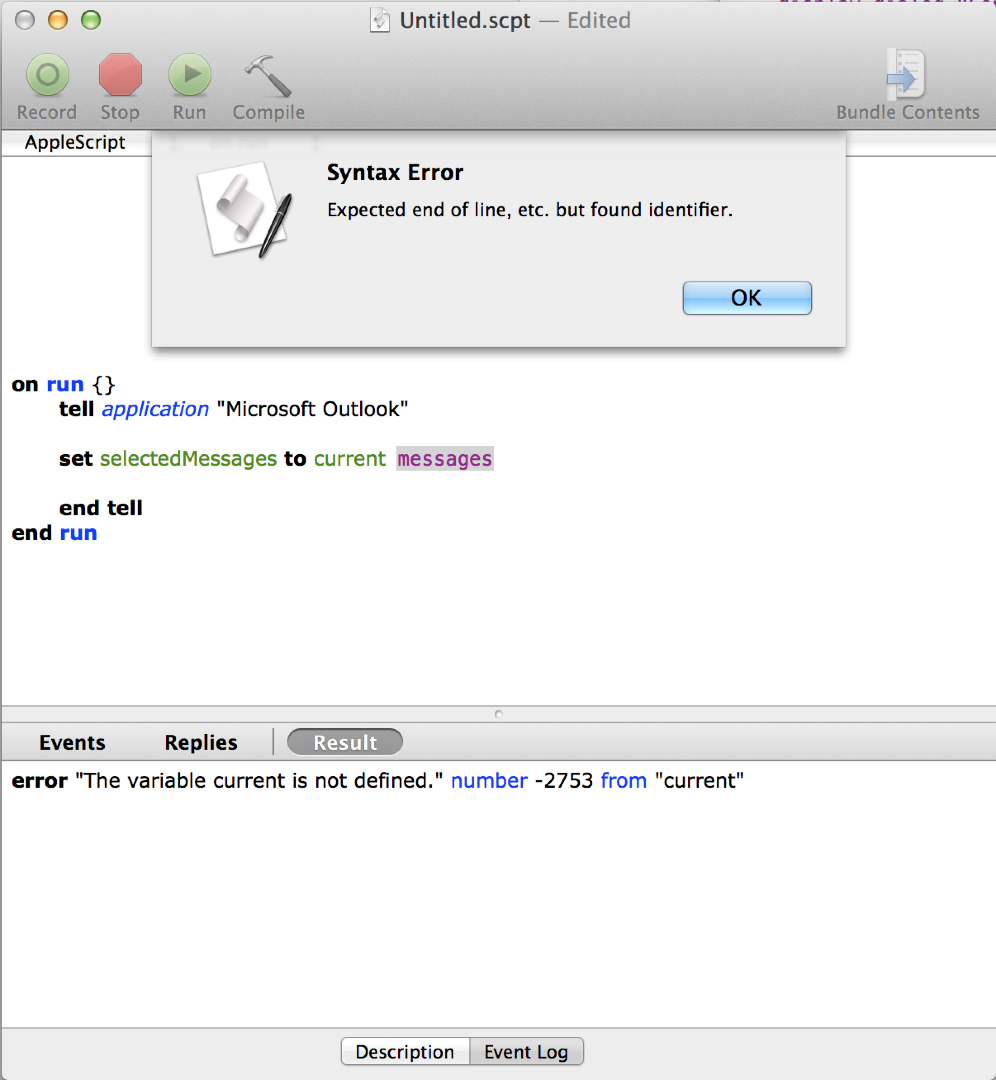This screenshot has width=996, height=1080.
Task: Click the 'end run' line
Action: point(54,533)
